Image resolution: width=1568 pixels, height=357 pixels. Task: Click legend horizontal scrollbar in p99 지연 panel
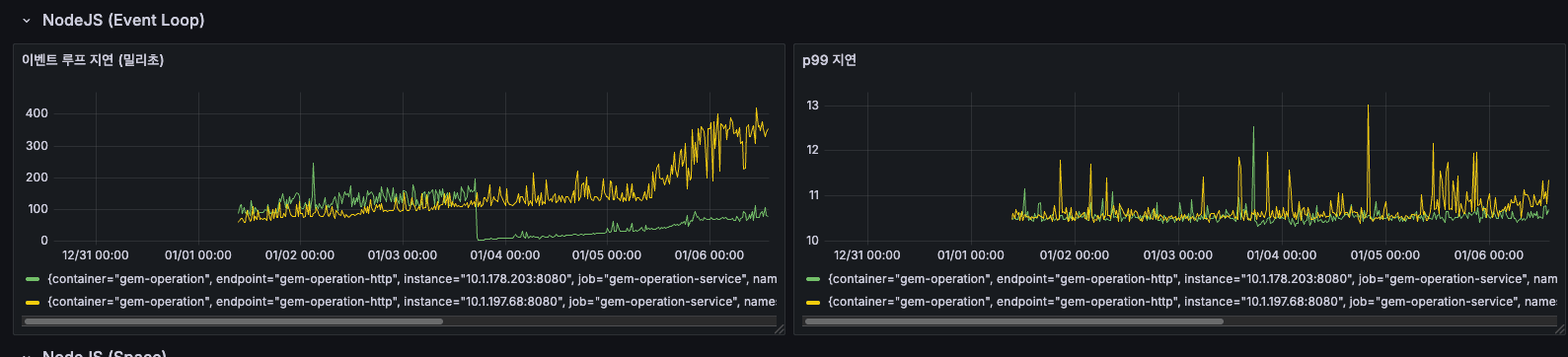pos(1013,321)
